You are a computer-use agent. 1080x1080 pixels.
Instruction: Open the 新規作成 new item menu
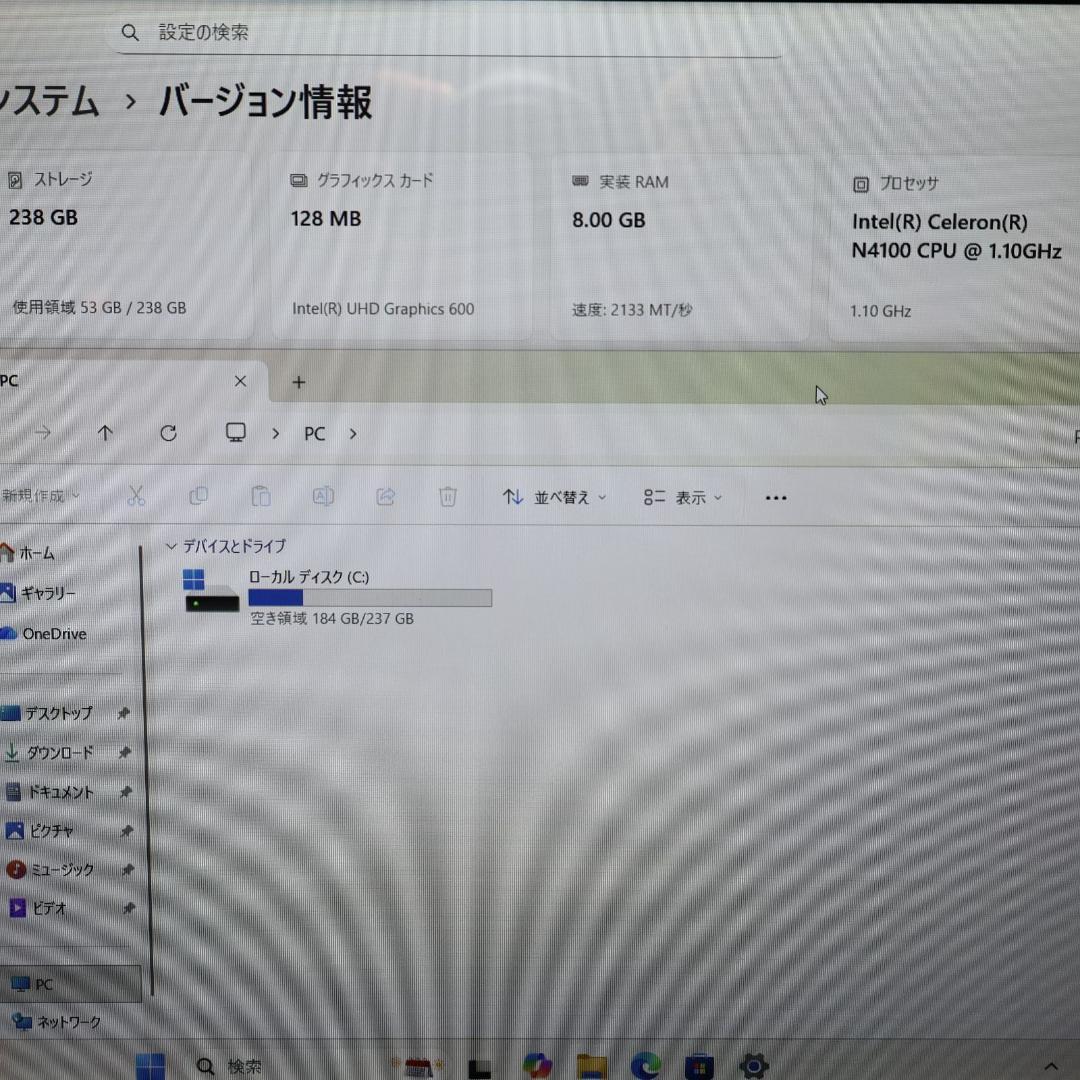[40, 495]
